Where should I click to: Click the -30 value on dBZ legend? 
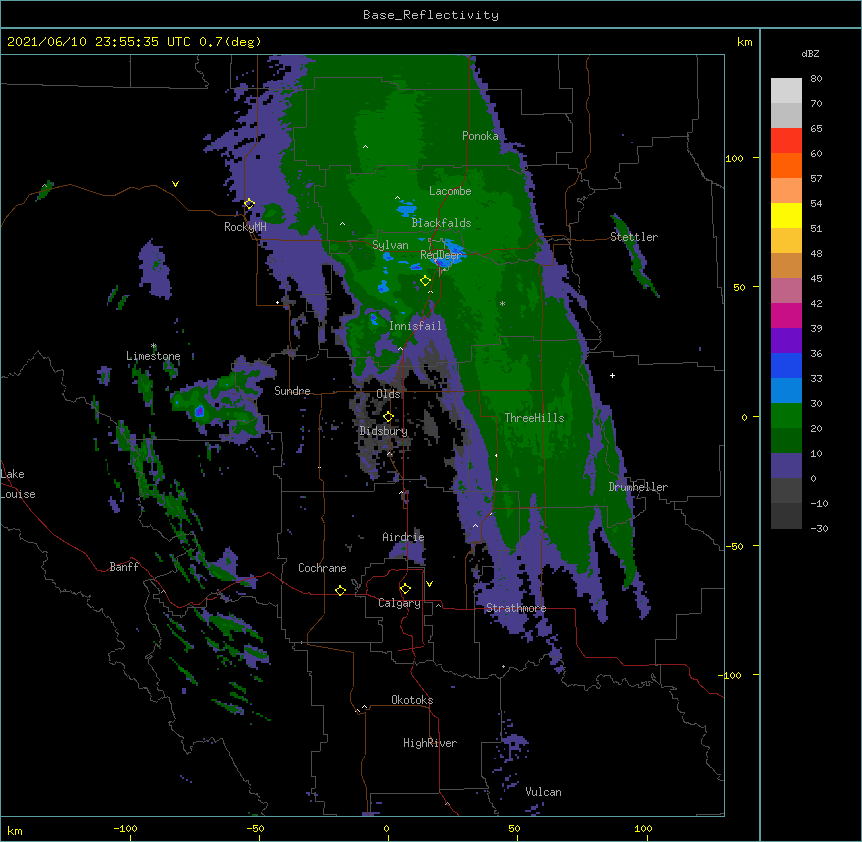tap(819, 528)
